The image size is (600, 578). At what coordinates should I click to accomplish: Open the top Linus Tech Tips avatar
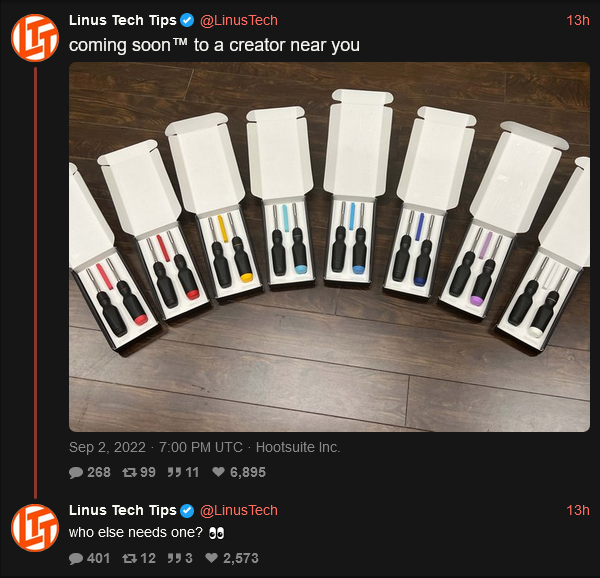coord(35,38)
